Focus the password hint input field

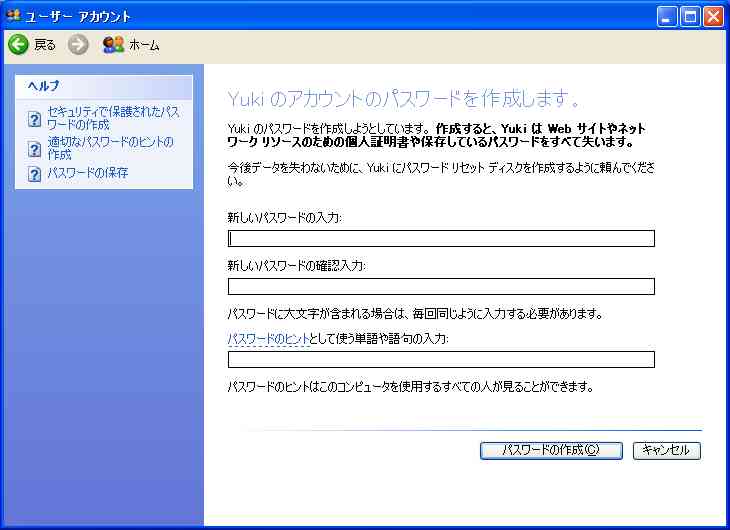(x=441, y=360)
